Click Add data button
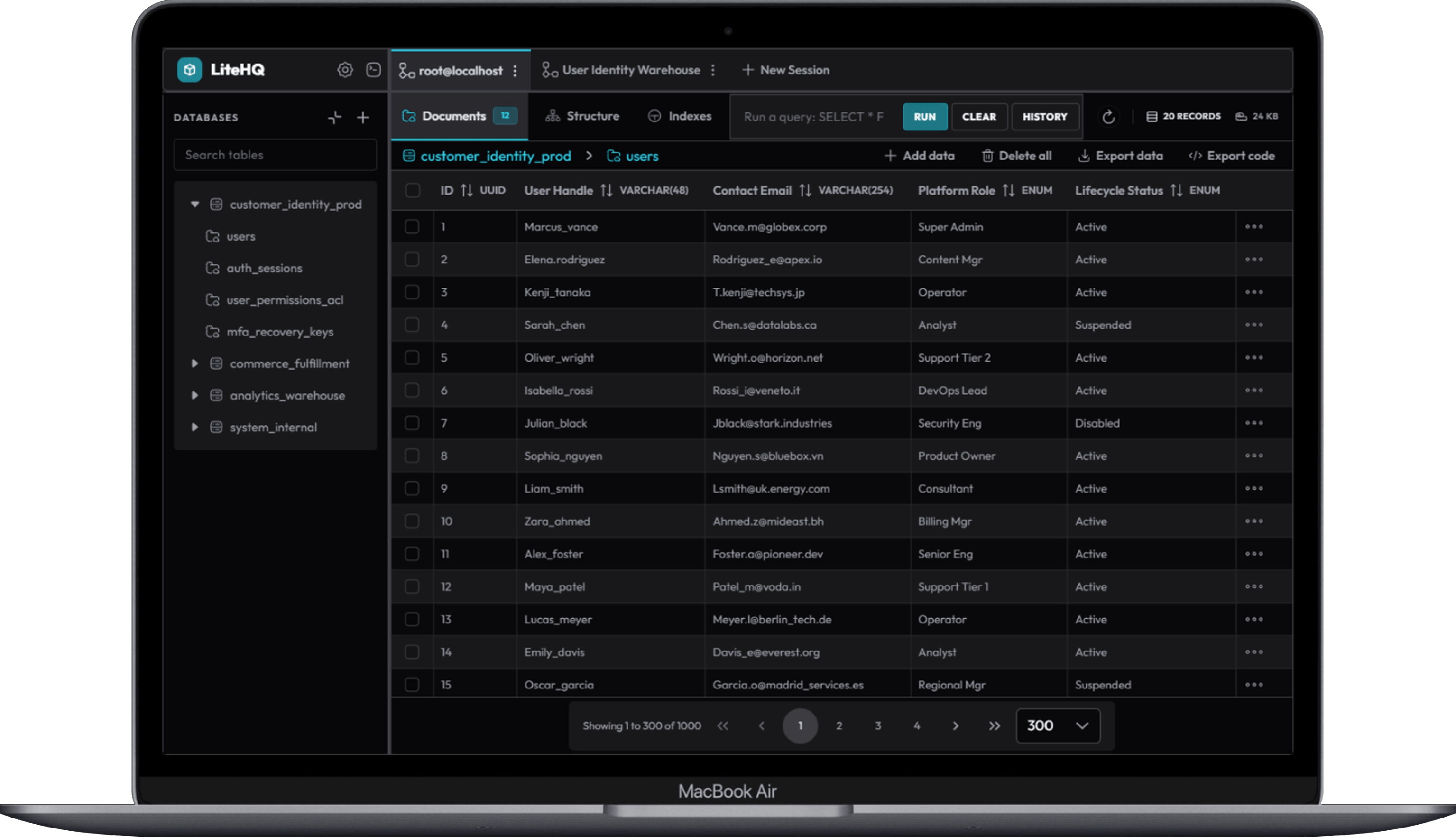Viewport: 1456px width, 837px height. [x=919, y=156]
